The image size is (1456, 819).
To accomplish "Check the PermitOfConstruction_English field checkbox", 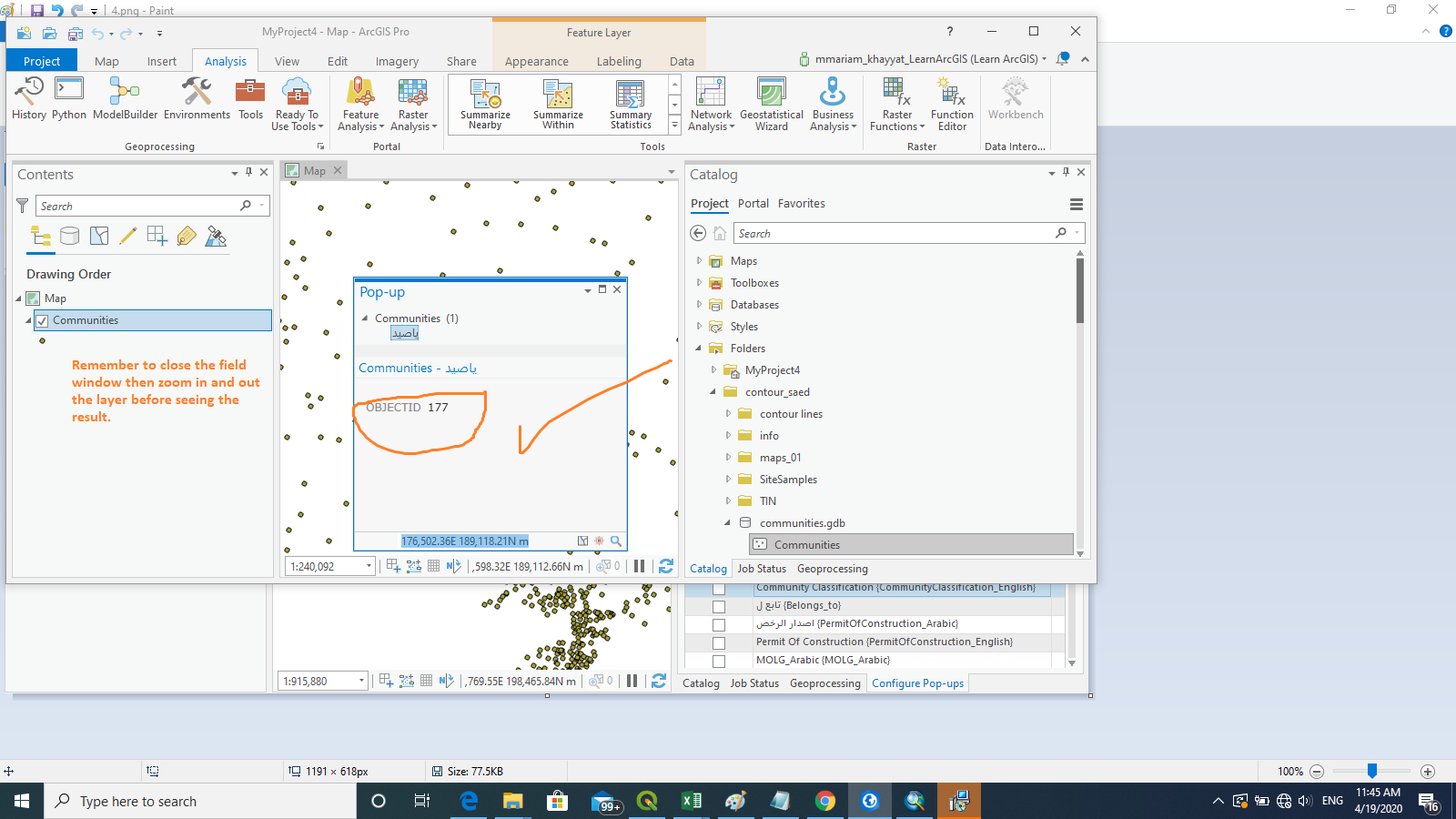I will click(719, 642).
